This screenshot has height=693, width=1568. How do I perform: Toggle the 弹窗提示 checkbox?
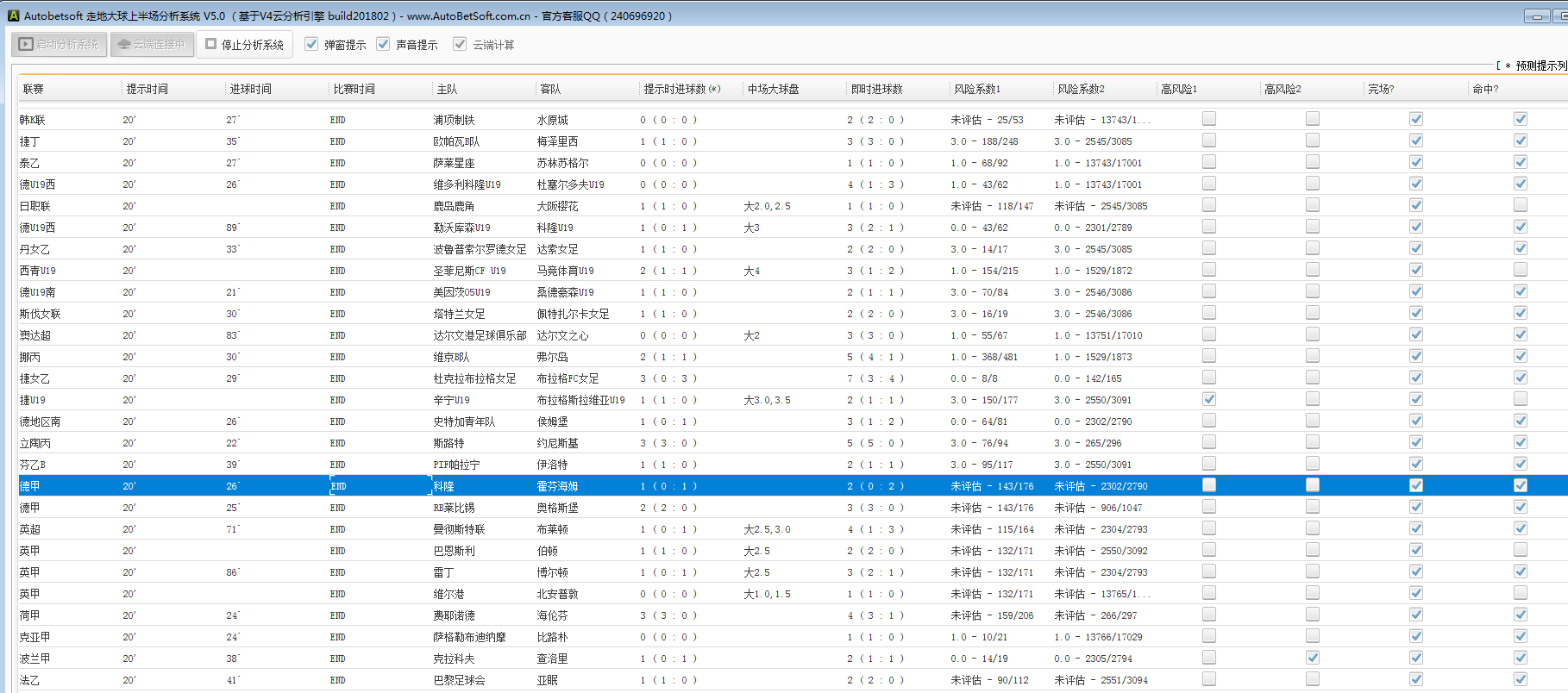click(311, 44)
